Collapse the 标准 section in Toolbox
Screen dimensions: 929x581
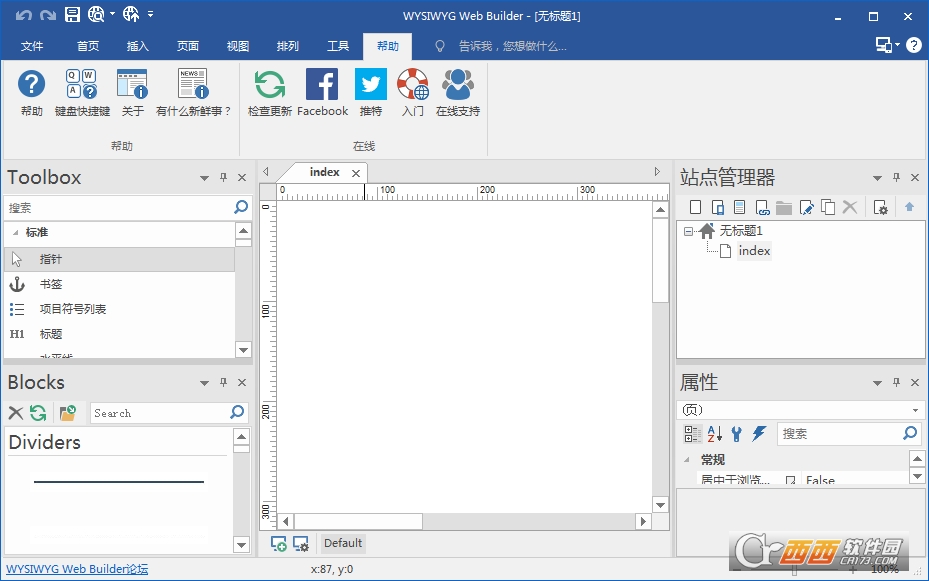click(15, 232)
